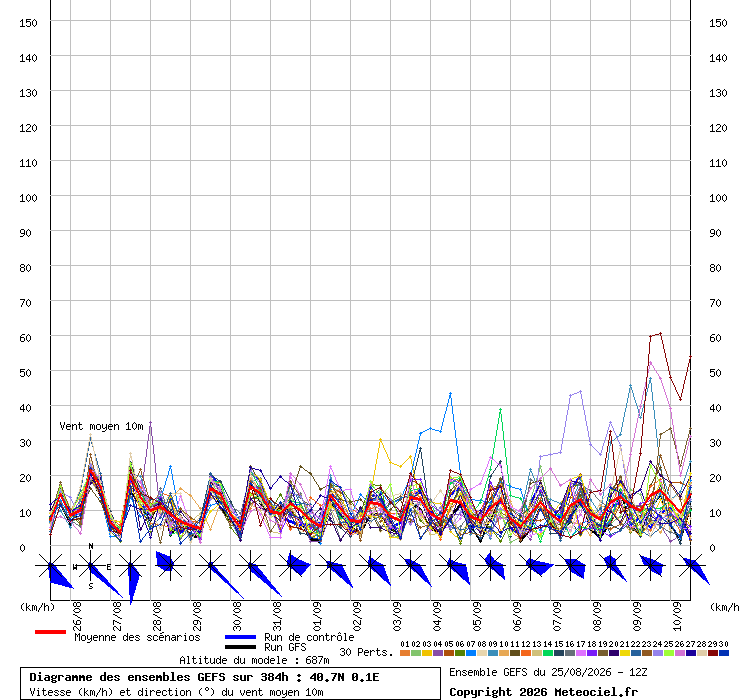Click the 26/08 date label
740x700 pixels.
pyautogui.click(x=77, y=616)
